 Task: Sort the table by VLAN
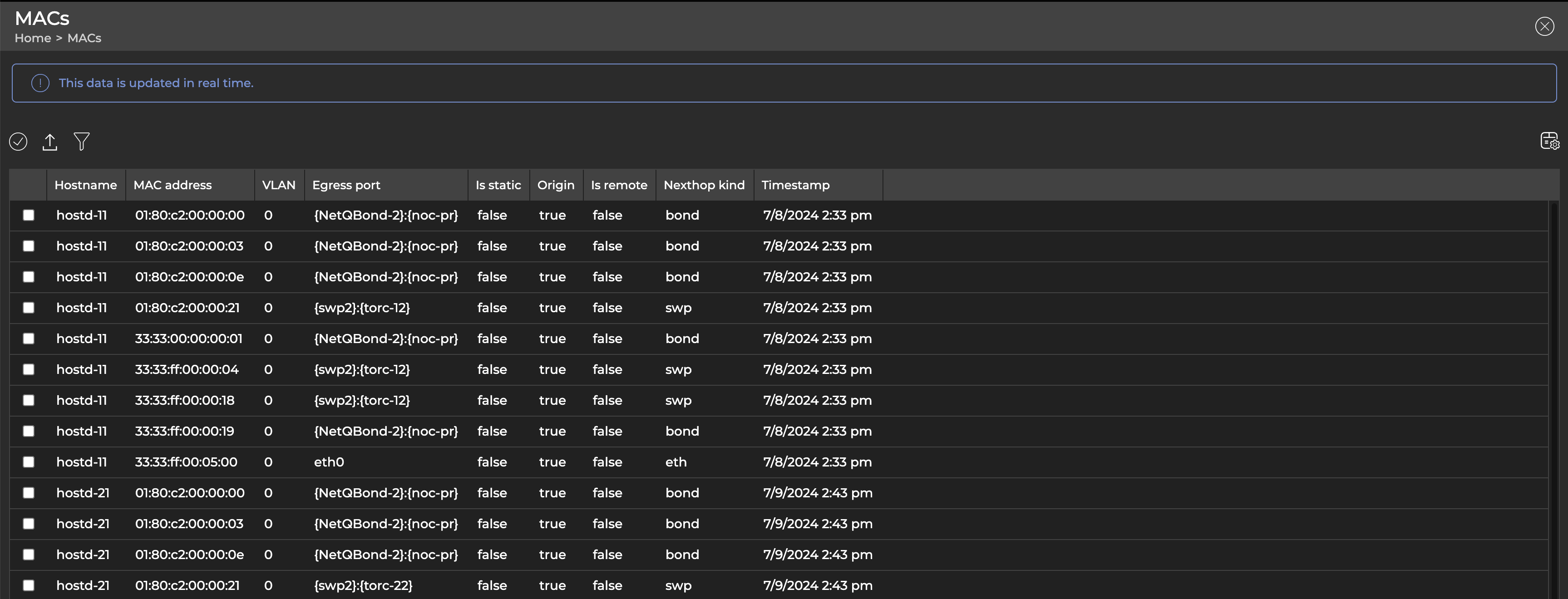278,185
